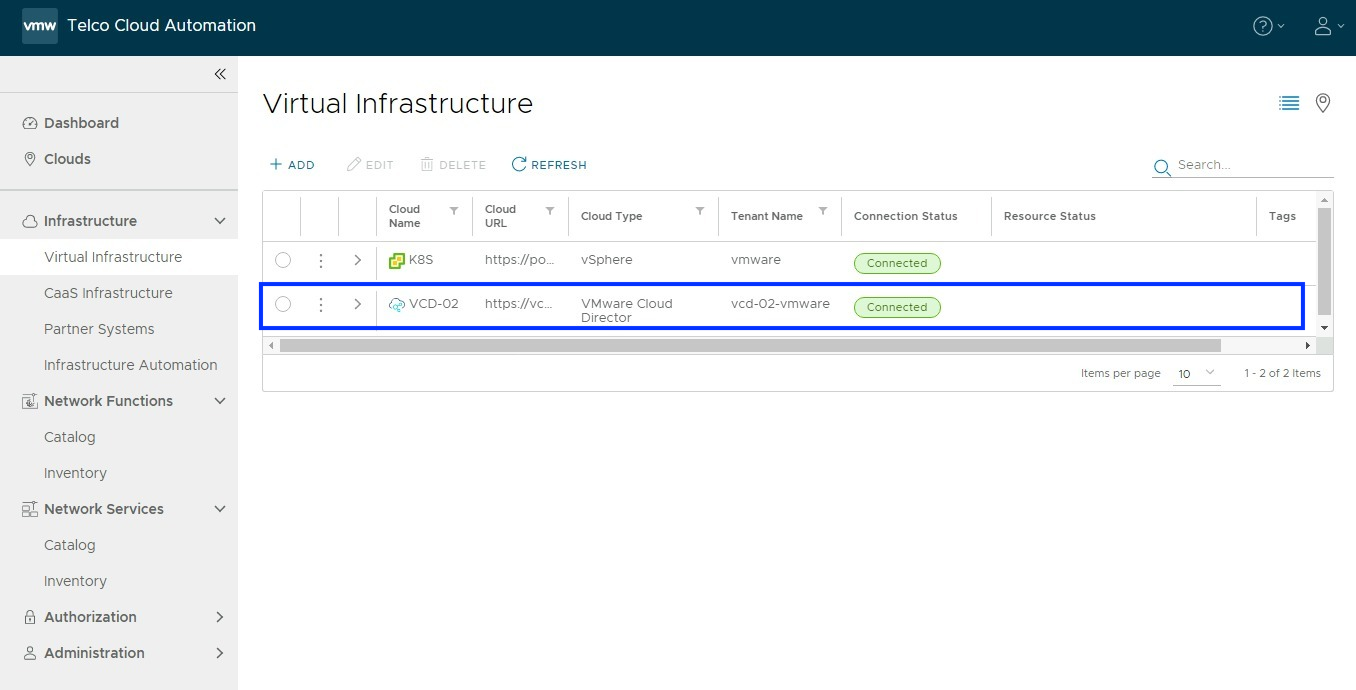Filter the Tenant Name column

tap(823, 211)
